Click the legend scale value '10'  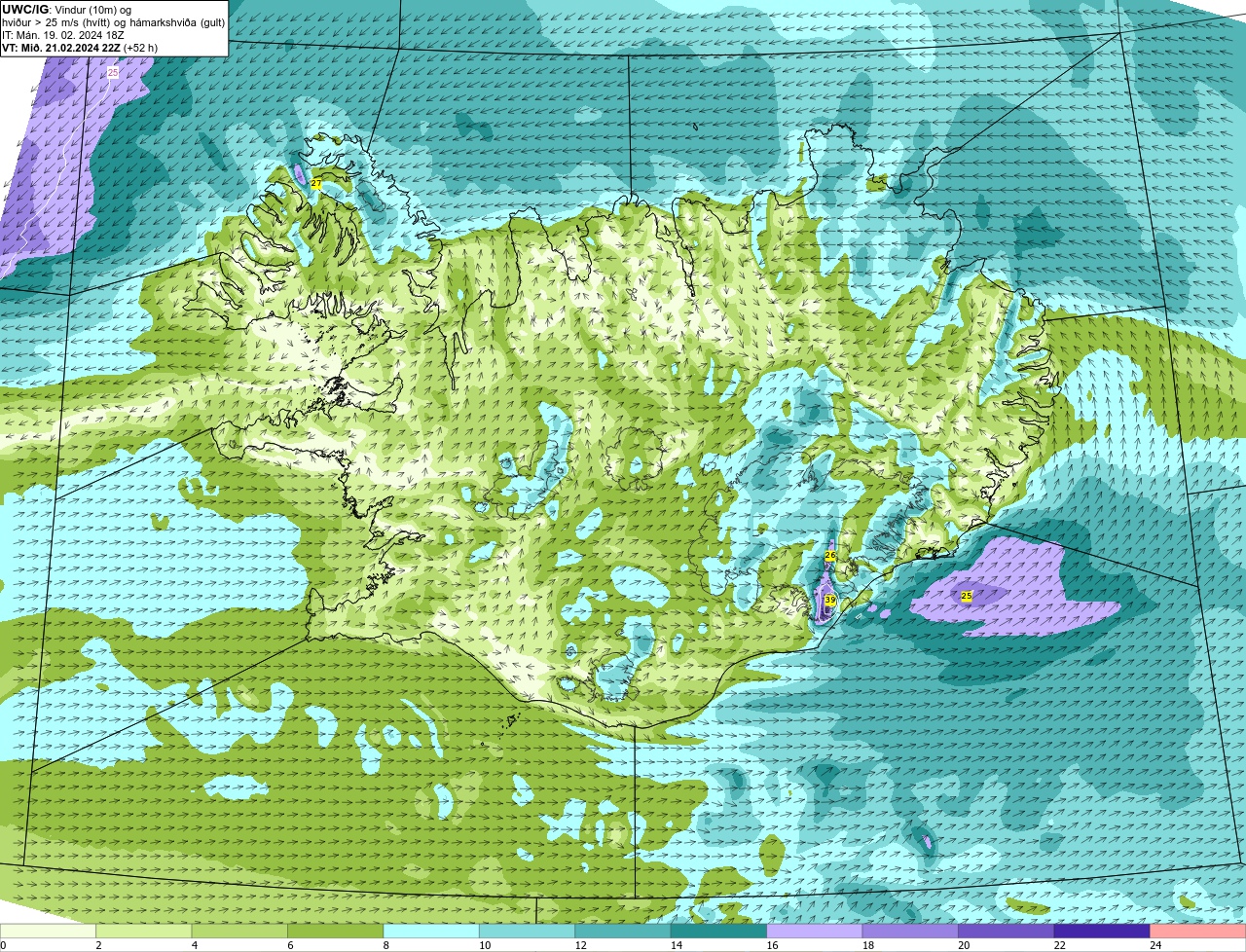[x=485, y=945]
